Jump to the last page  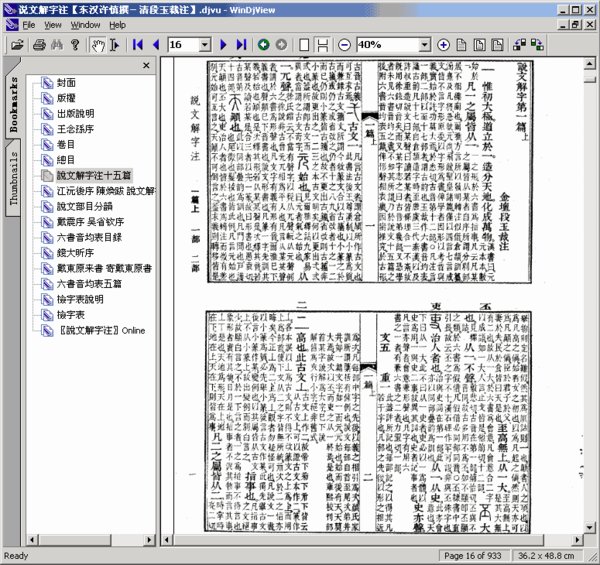point(241,45)
